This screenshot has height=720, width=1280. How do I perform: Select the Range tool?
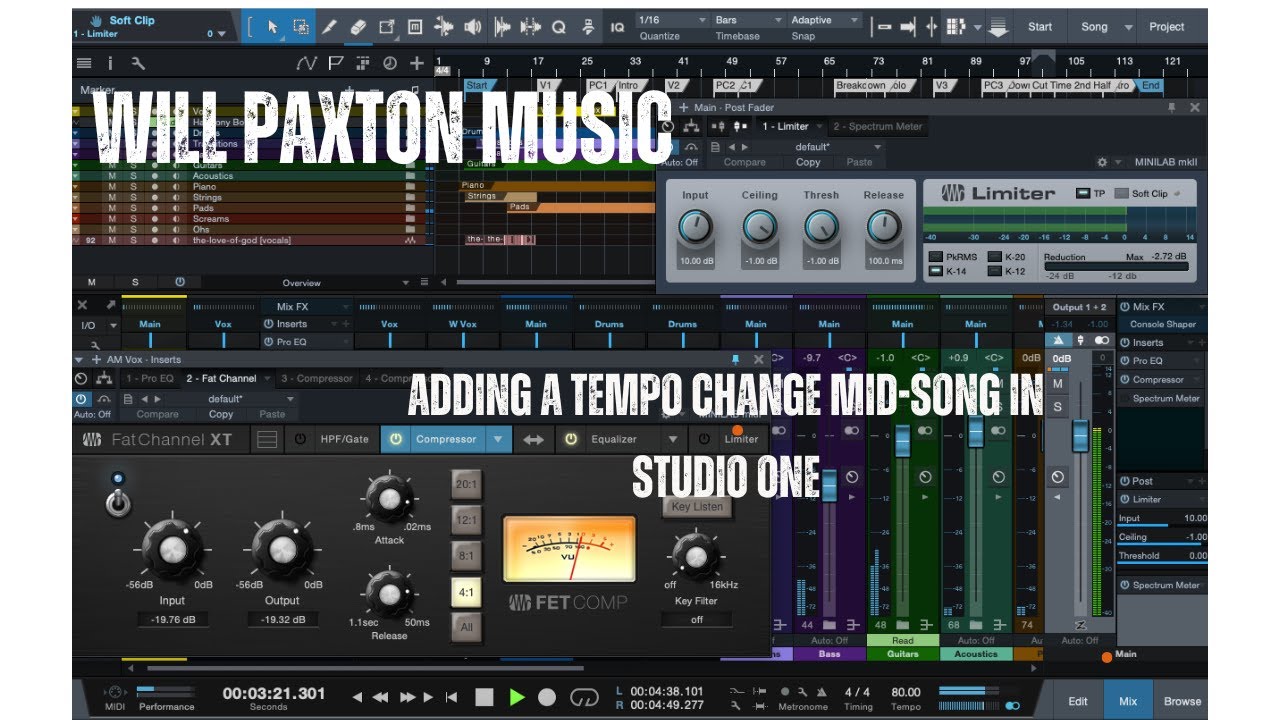[300, 27]
